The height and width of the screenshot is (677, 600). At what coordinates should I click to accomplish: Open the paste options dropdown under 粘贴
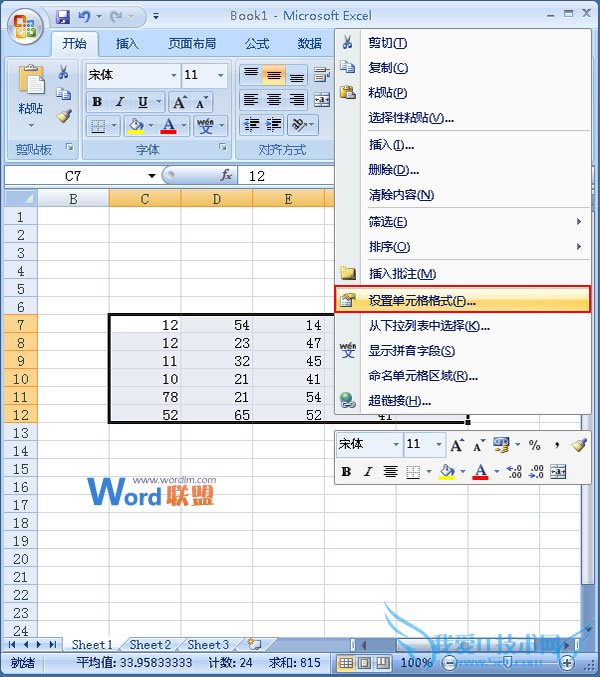click(x=31, y=126)
